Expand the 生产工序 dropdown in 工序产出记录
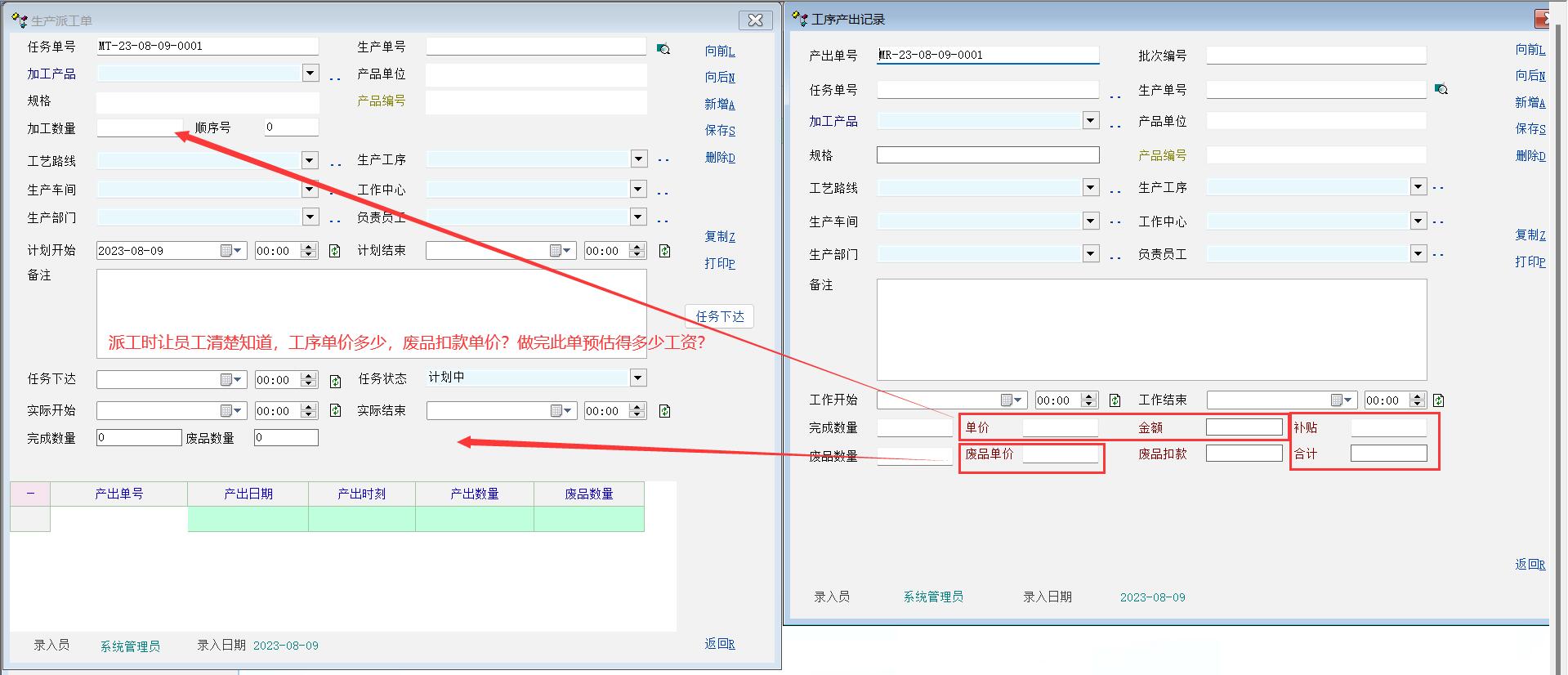This screenshot has width=1568, height=675. 1418,187
